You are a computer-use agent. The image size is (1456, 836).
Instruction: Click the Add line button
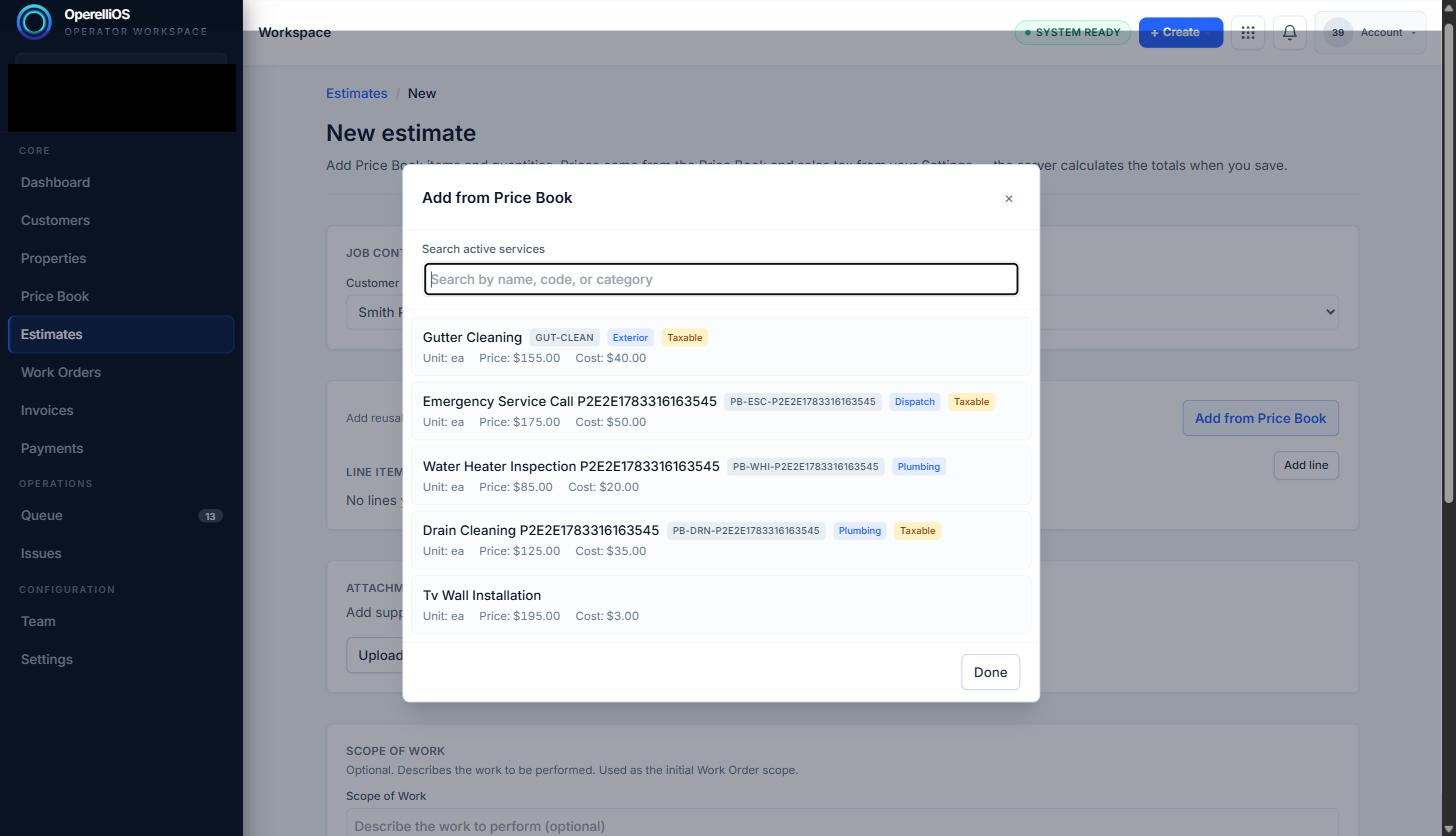coord(1306,465)
